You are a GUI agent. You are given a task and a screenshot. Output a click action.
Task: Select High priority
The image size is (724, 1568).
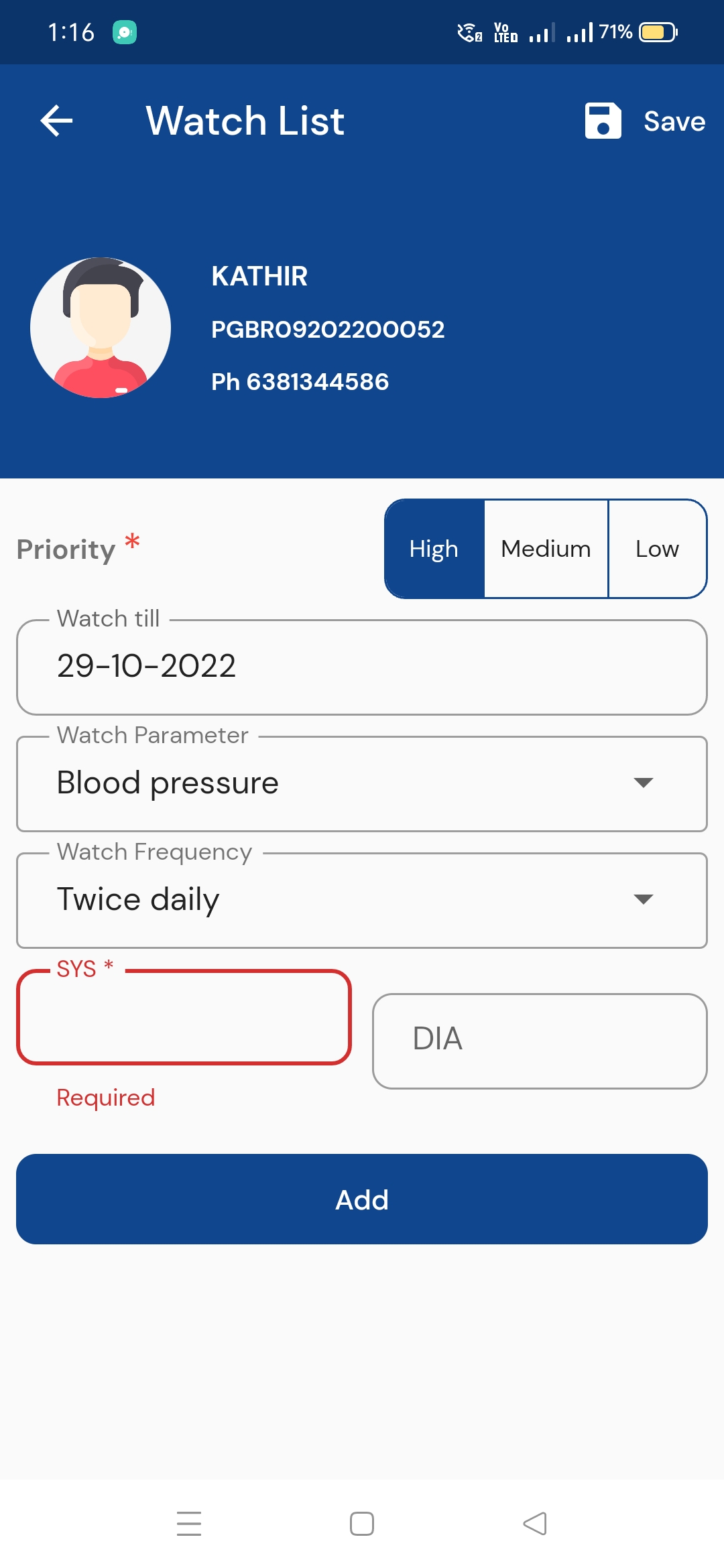coord(434,549)
